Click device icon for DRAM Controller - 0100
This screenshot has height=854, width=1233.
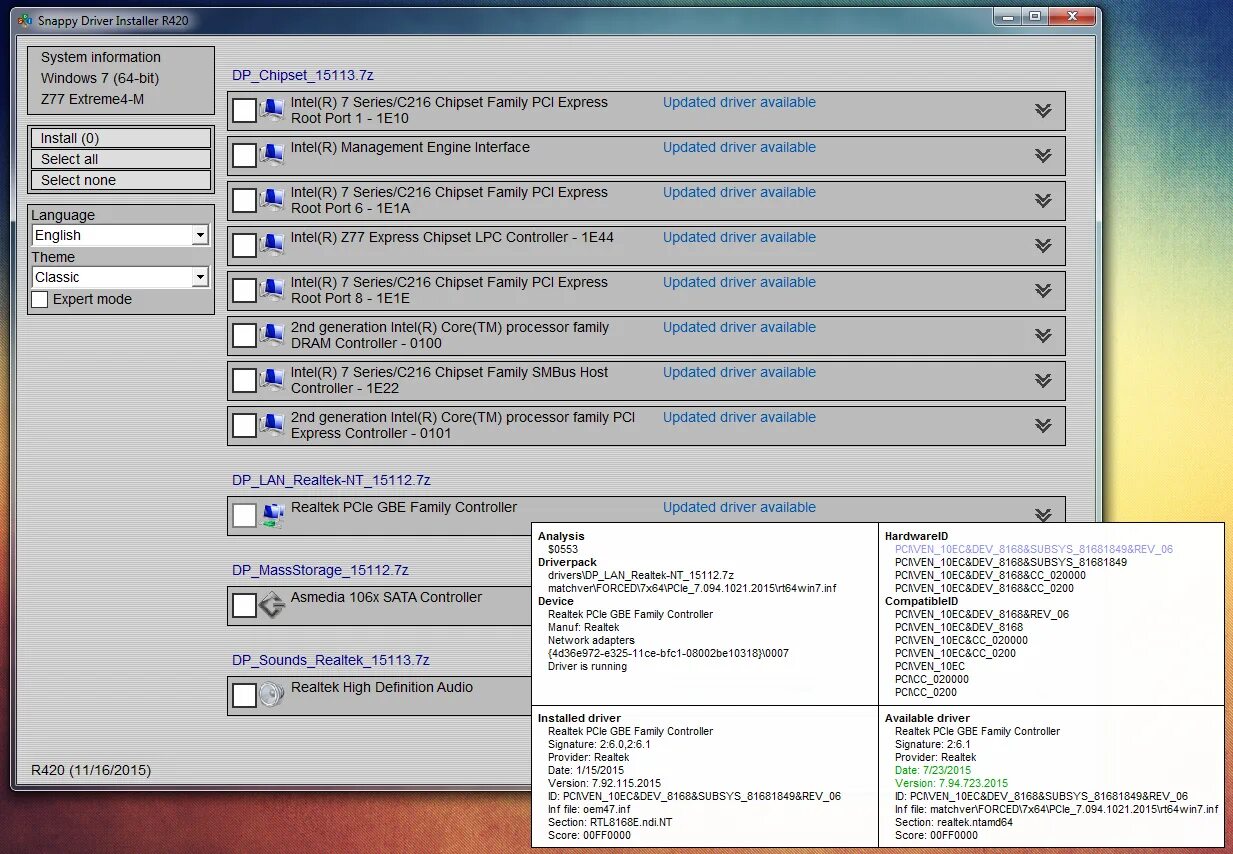click(x=272, y=335)
